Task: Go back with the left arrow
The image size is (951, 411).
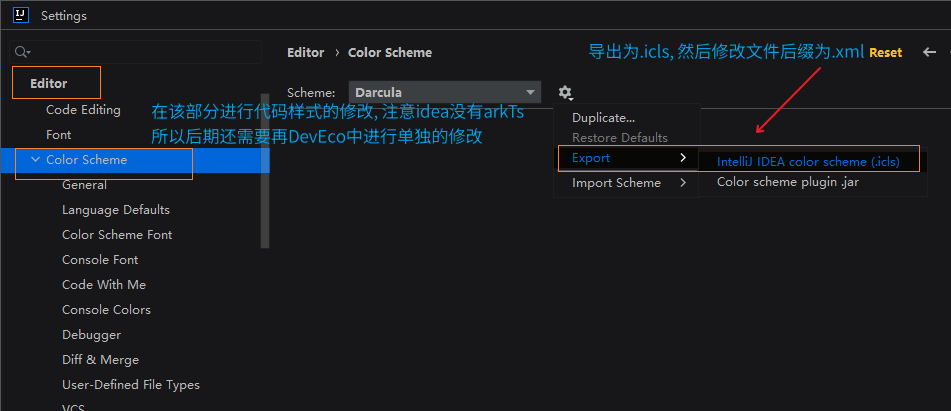Action: pyautogui.click(x=929, y=52)
